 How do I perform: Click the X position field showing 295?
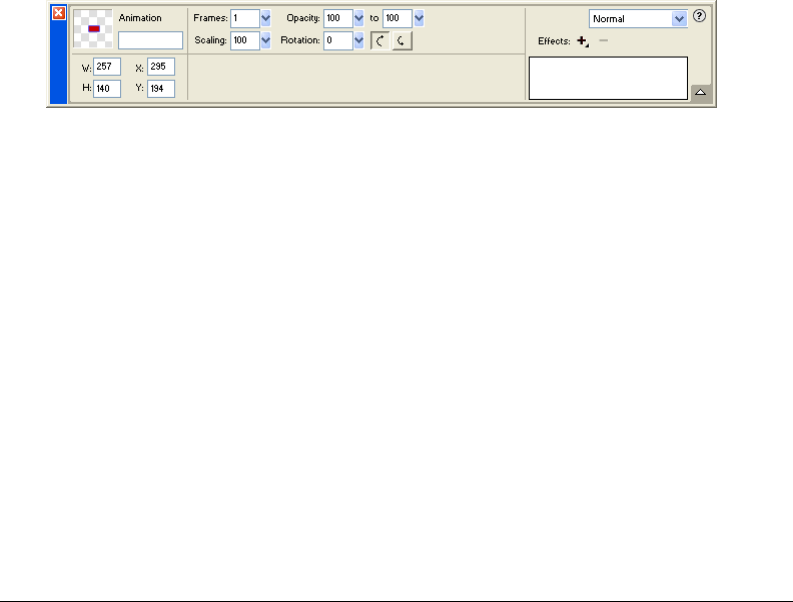(x=161, y=67)
